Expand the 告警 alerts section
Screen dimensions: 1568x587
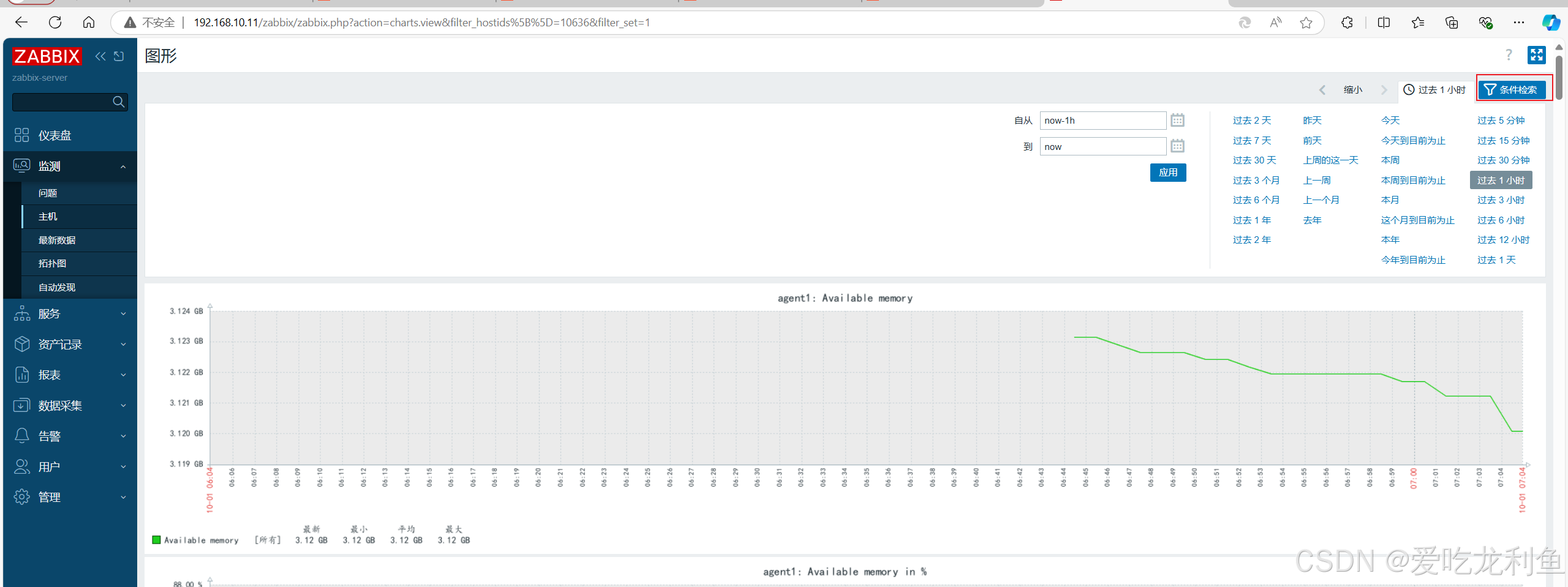click(x=70, y=436)
